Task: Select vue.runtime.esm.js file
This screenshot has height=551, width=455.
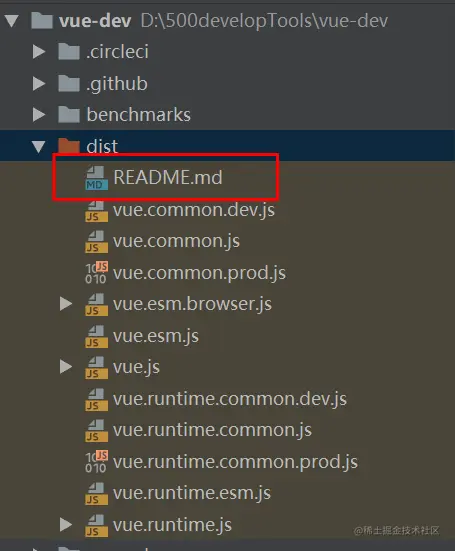Action: [192, 493]
